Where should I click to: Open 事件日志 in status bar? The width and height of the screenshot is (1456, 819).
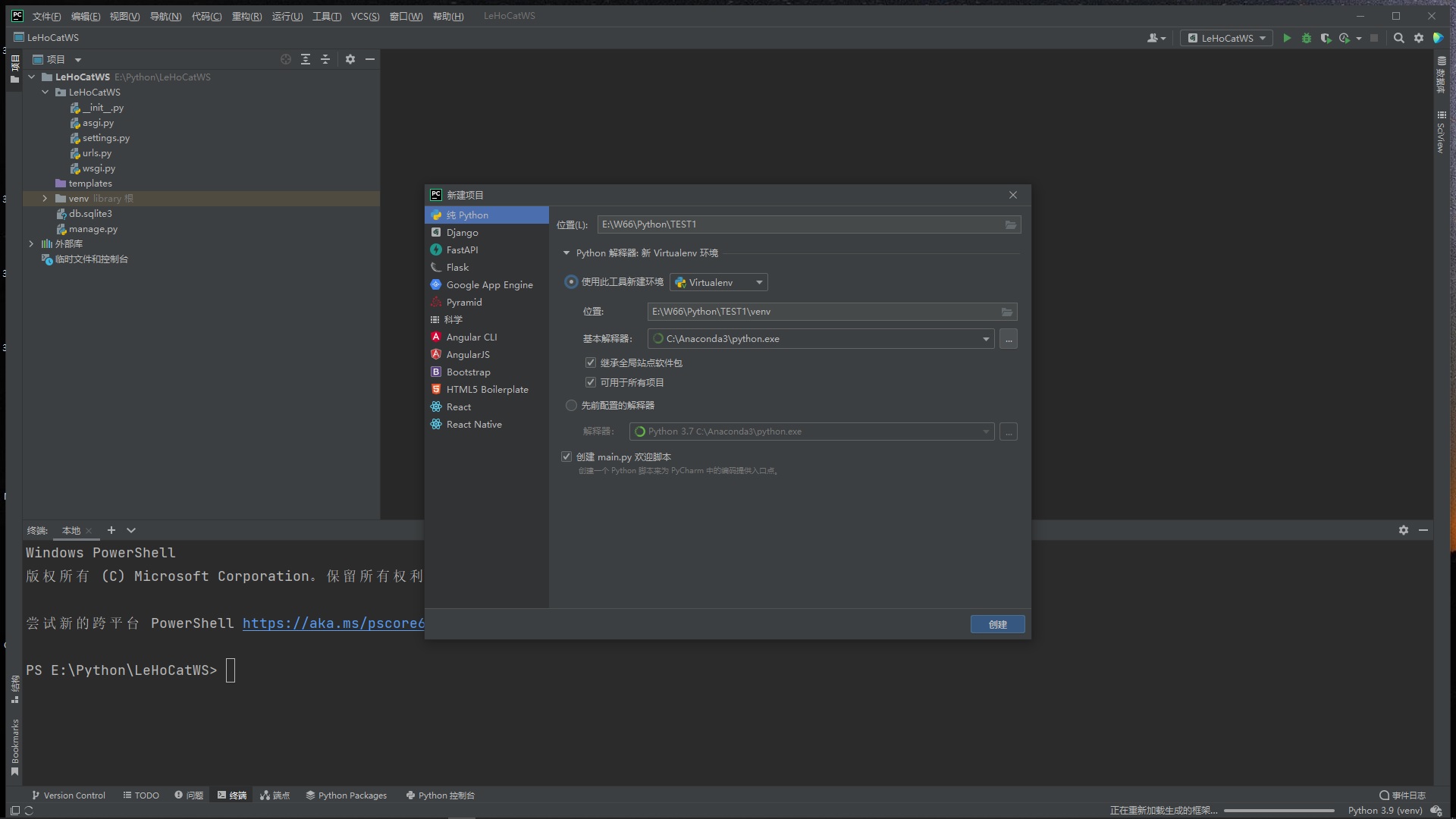coord(1402,795)
